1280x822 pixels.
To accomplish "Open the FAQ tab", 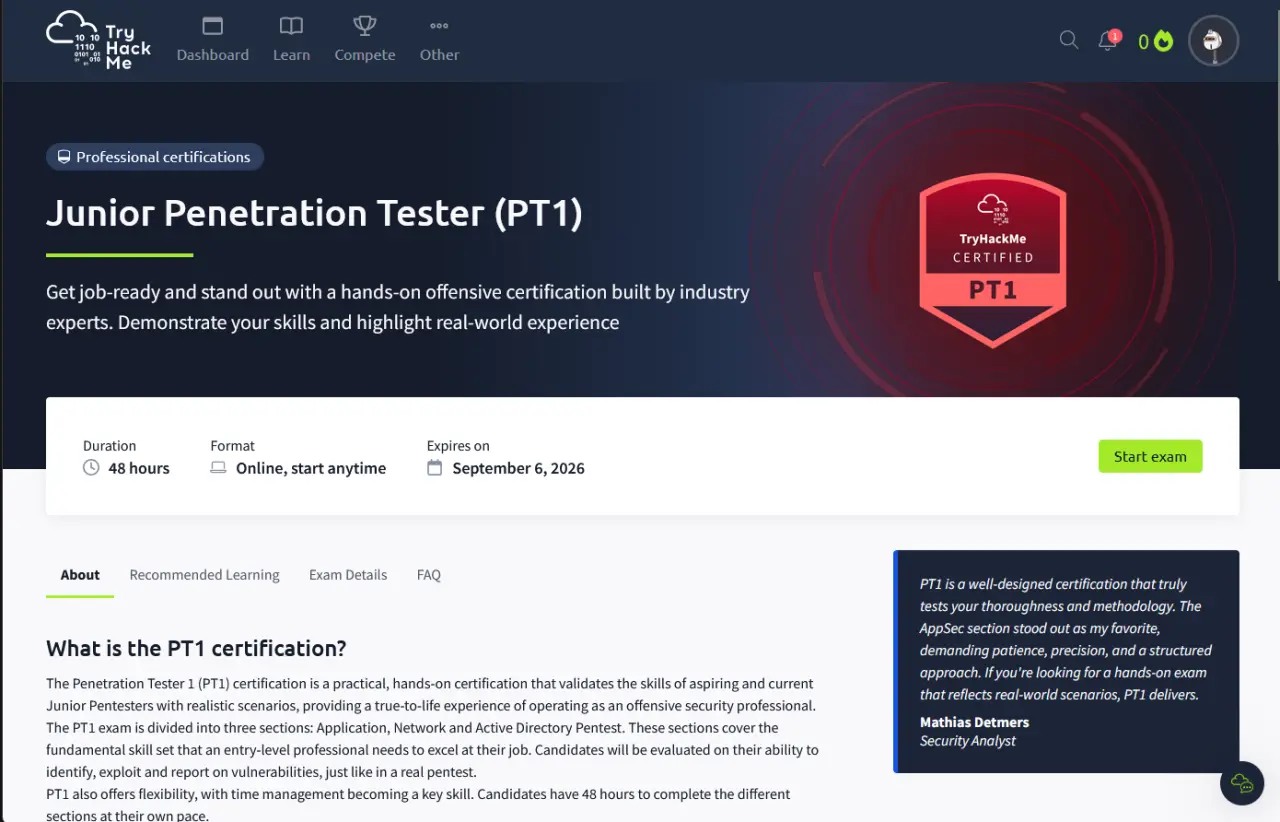I will (429, 575).
